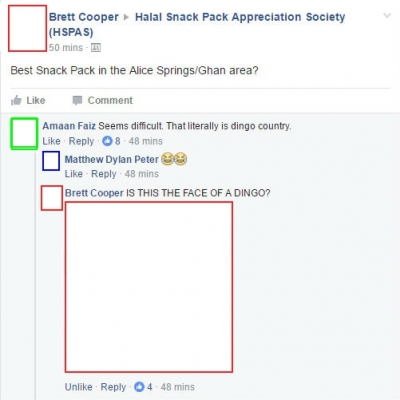Open Brett Cooper's name in the post header

pos(84,17)
